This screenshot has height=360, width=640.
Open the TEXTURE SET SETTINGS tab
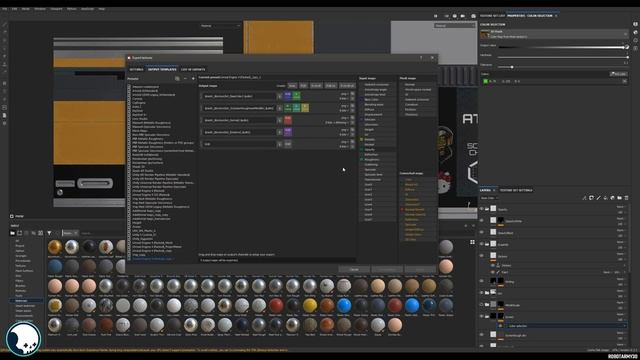pyautogui.click(x=516, y=190)
